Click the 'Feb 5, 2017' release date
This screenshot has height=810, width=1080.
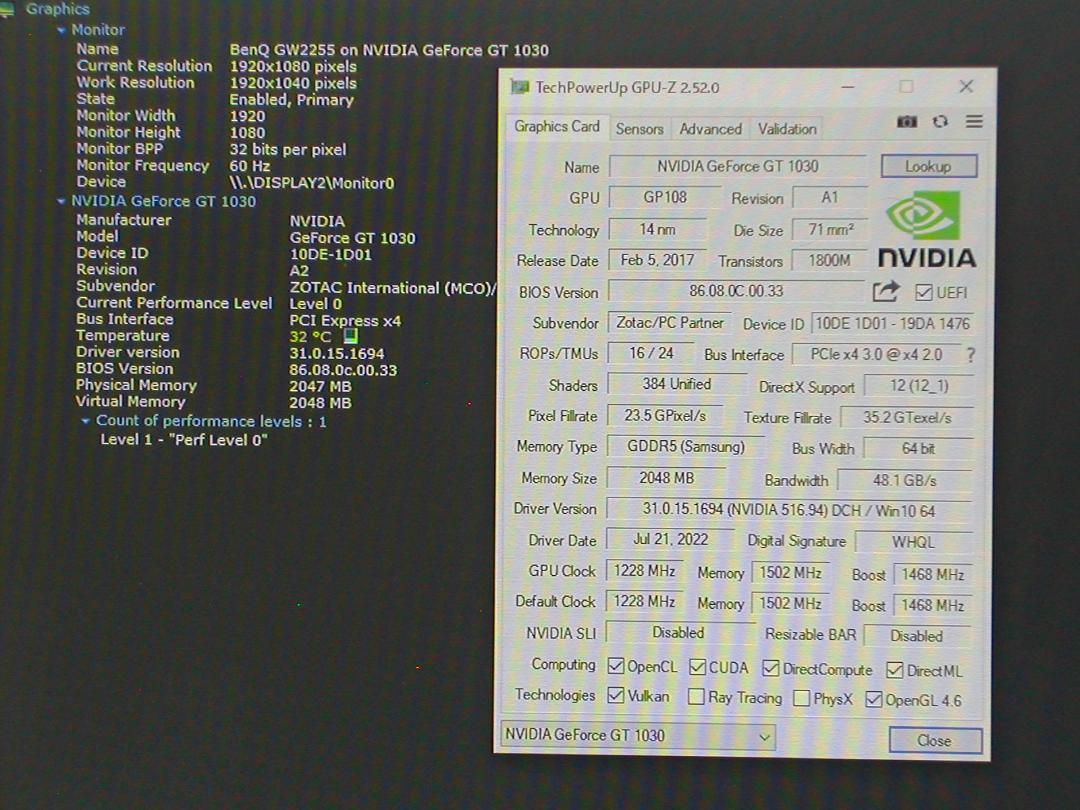pos(657,260)
